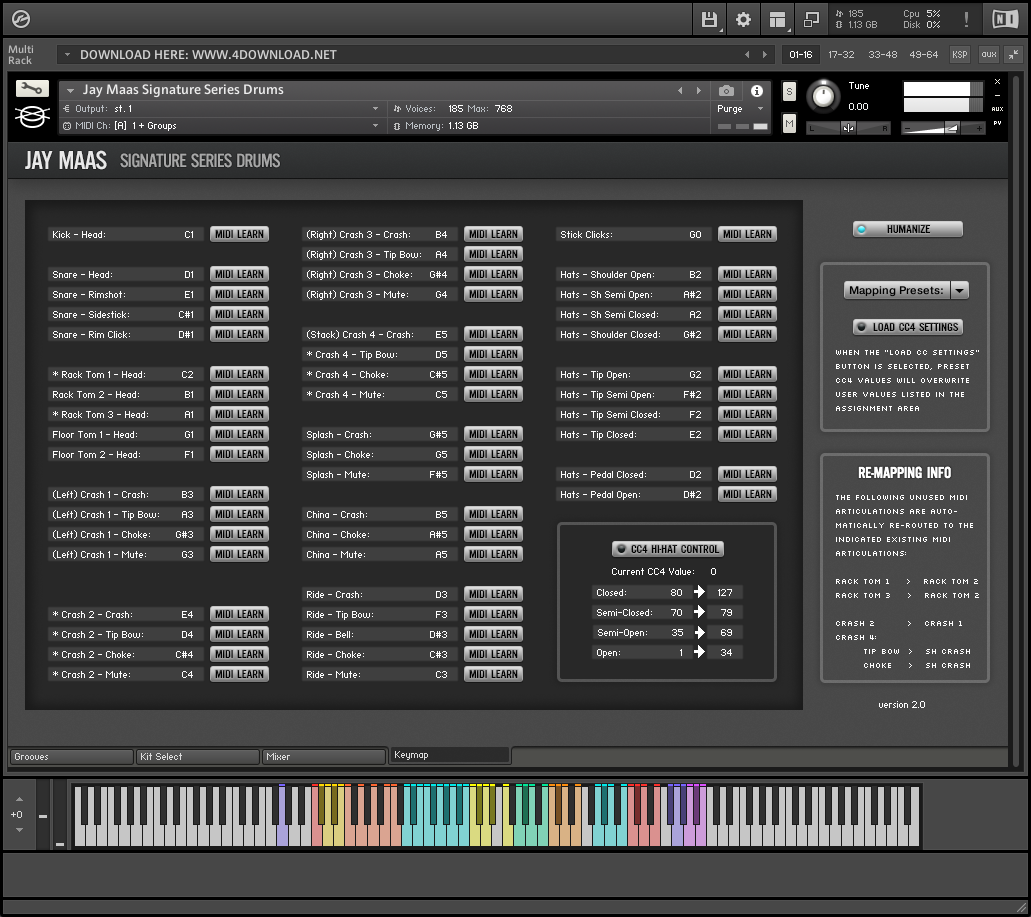Image resolution: width=1031 pixels, height=917 pixels.
Task: Click MIDI LEARN for Stick Clicks
Action: point(747,234)
